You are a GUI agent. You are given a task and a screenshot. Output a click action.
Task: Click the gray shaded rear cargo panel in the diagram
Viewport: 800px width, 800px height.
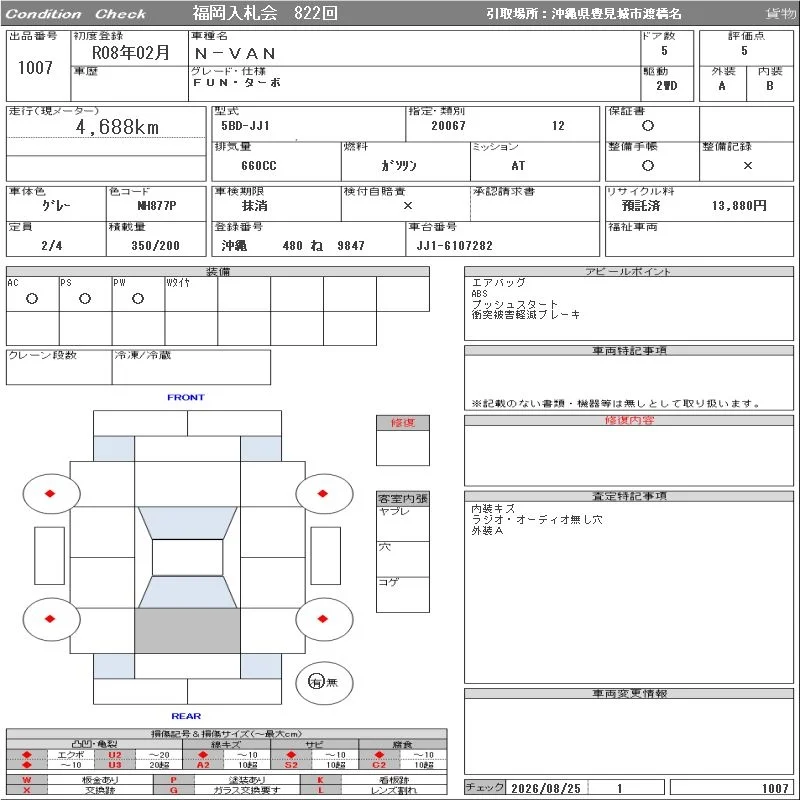[x=187, y=631]
